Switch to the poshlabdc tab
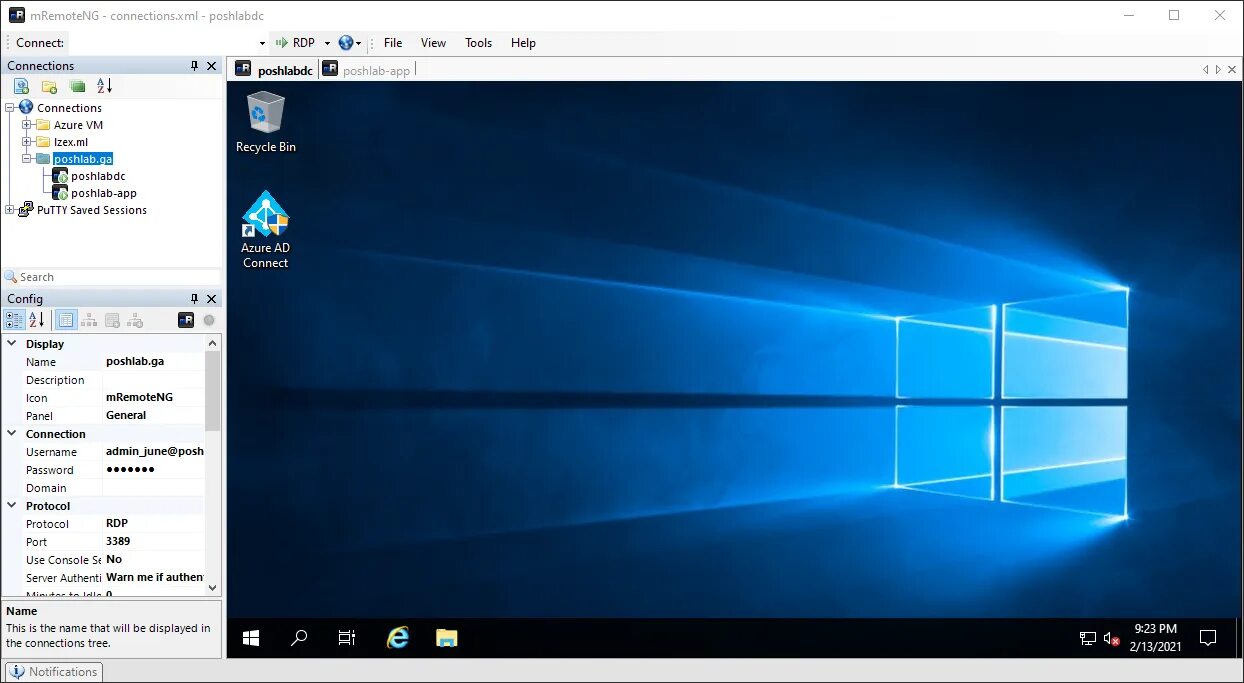 274,70
